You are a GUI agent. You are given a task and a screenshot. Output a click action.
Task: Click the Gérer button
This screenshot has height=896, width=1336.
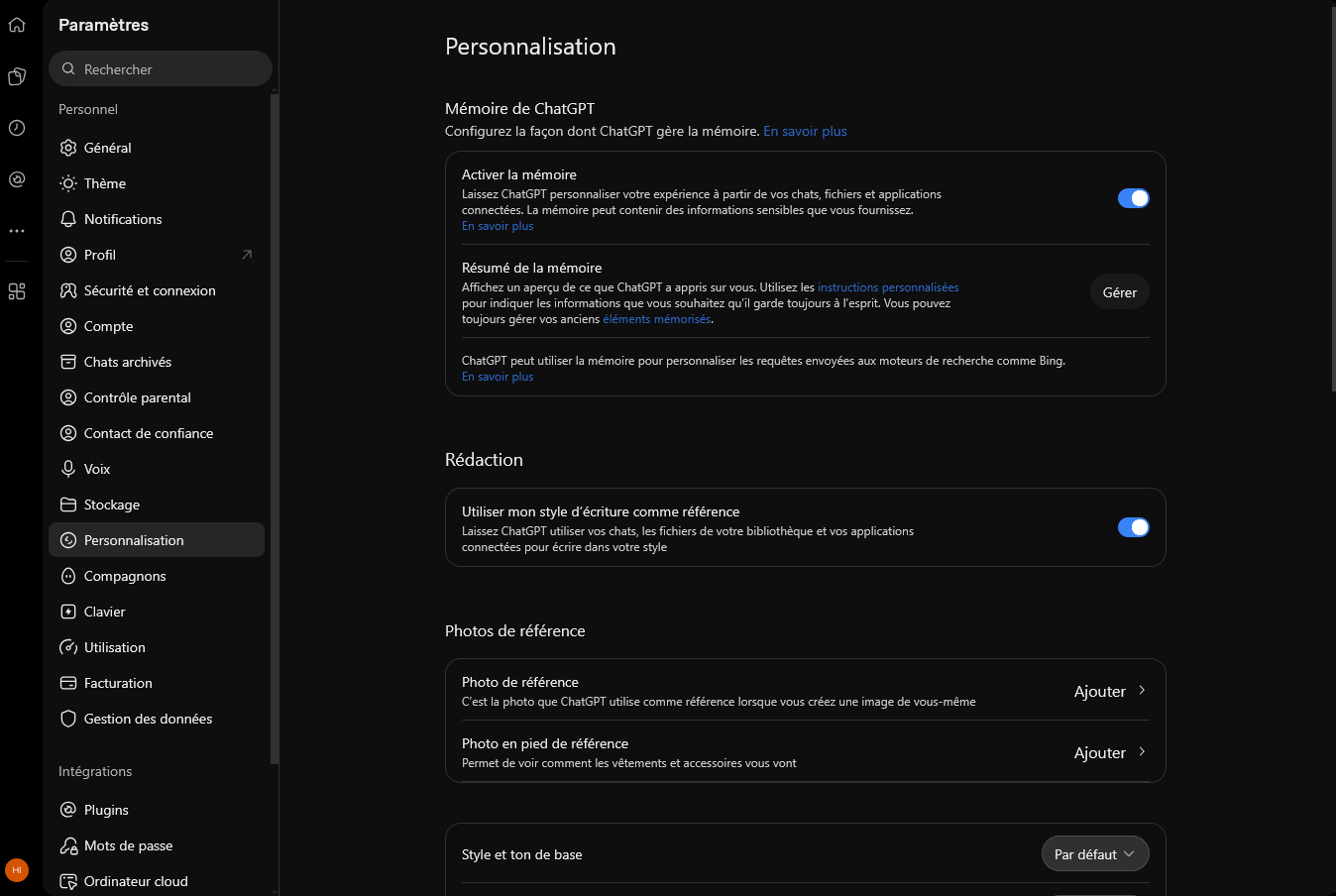coord(1120,292)
